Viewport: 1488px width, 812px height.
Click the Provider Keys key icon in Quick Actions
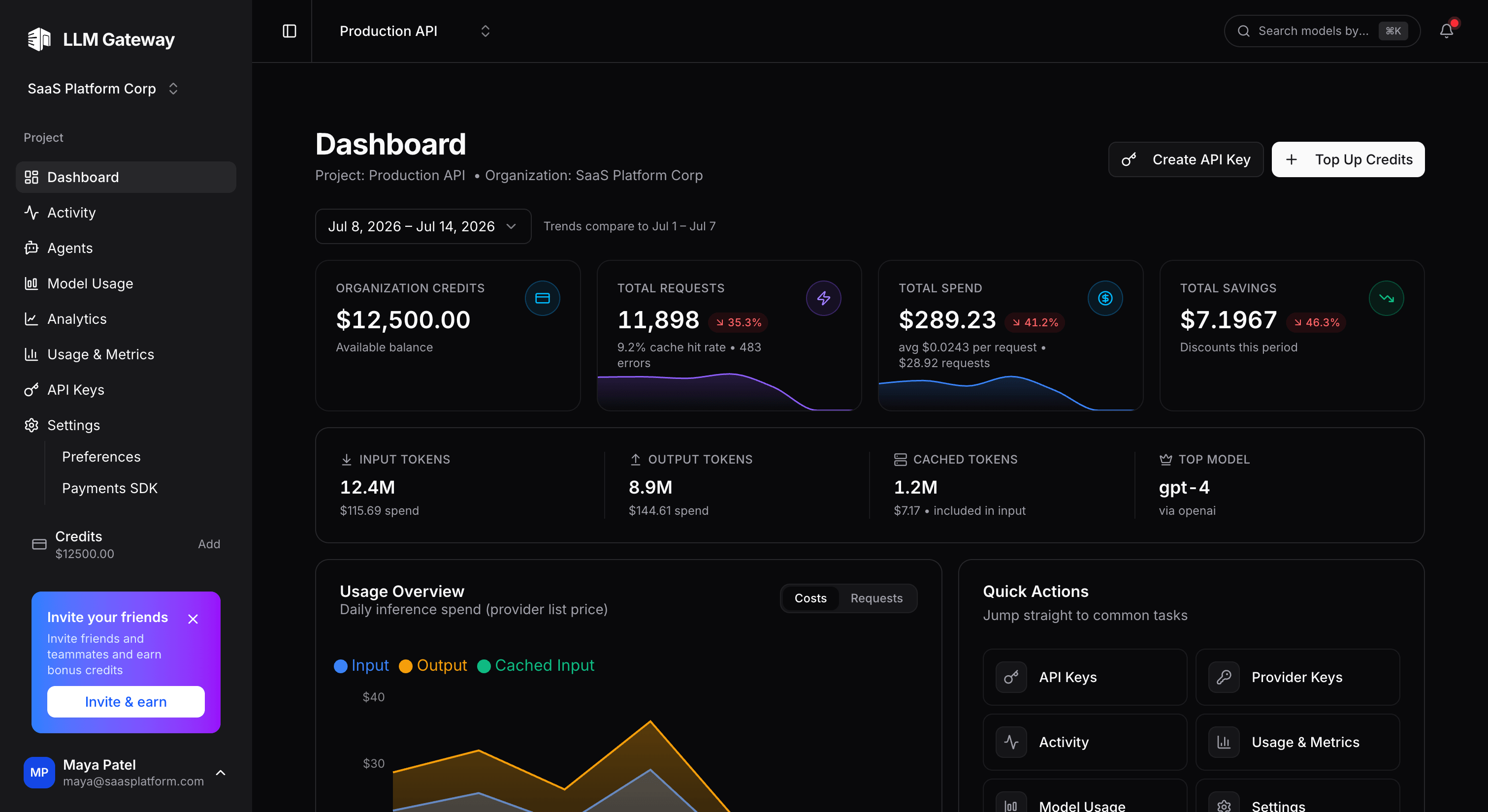[1224, 677]
